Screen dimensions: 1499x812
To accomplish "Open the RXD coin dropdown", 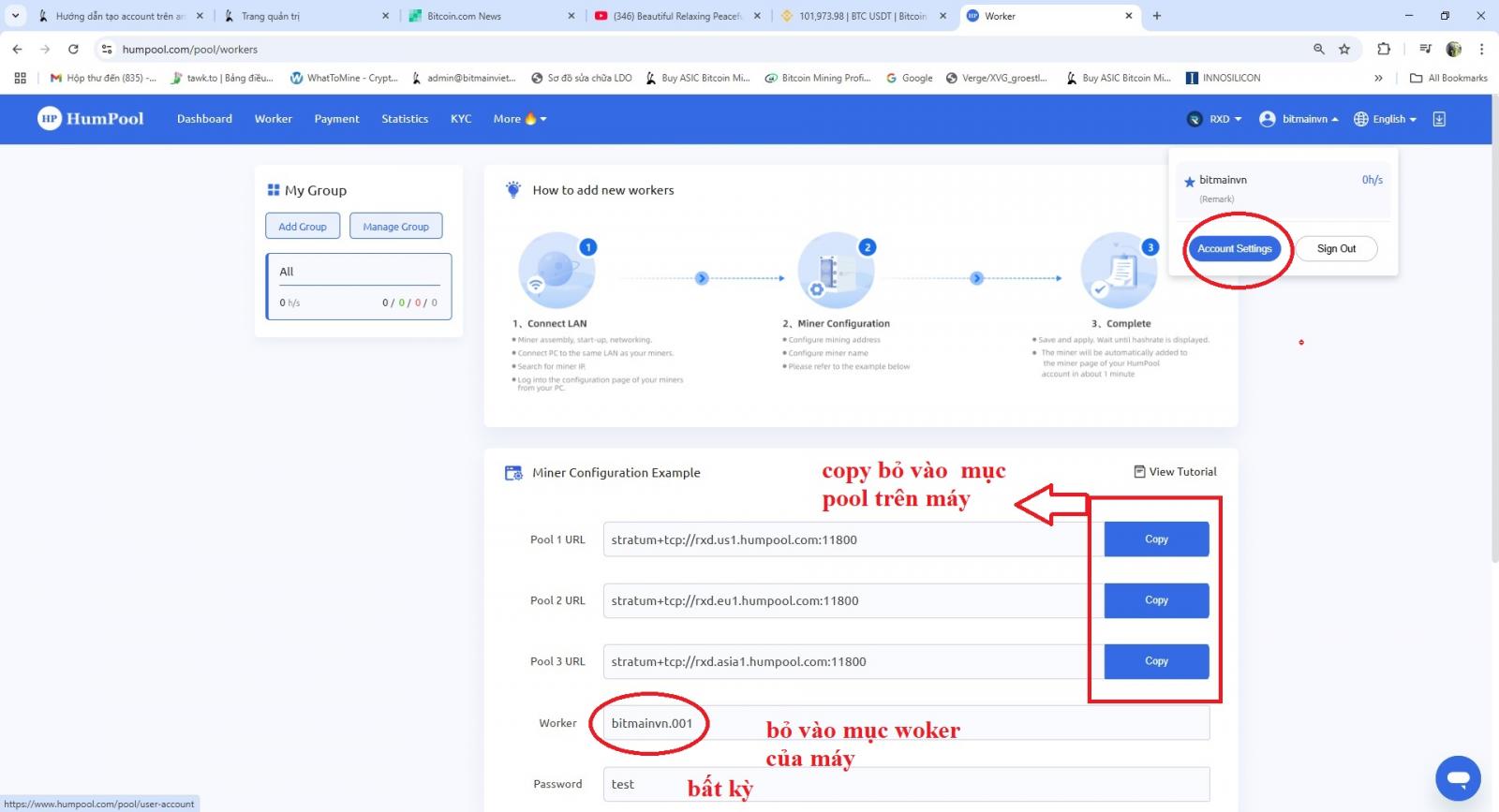I will [x=1214, y=119].
